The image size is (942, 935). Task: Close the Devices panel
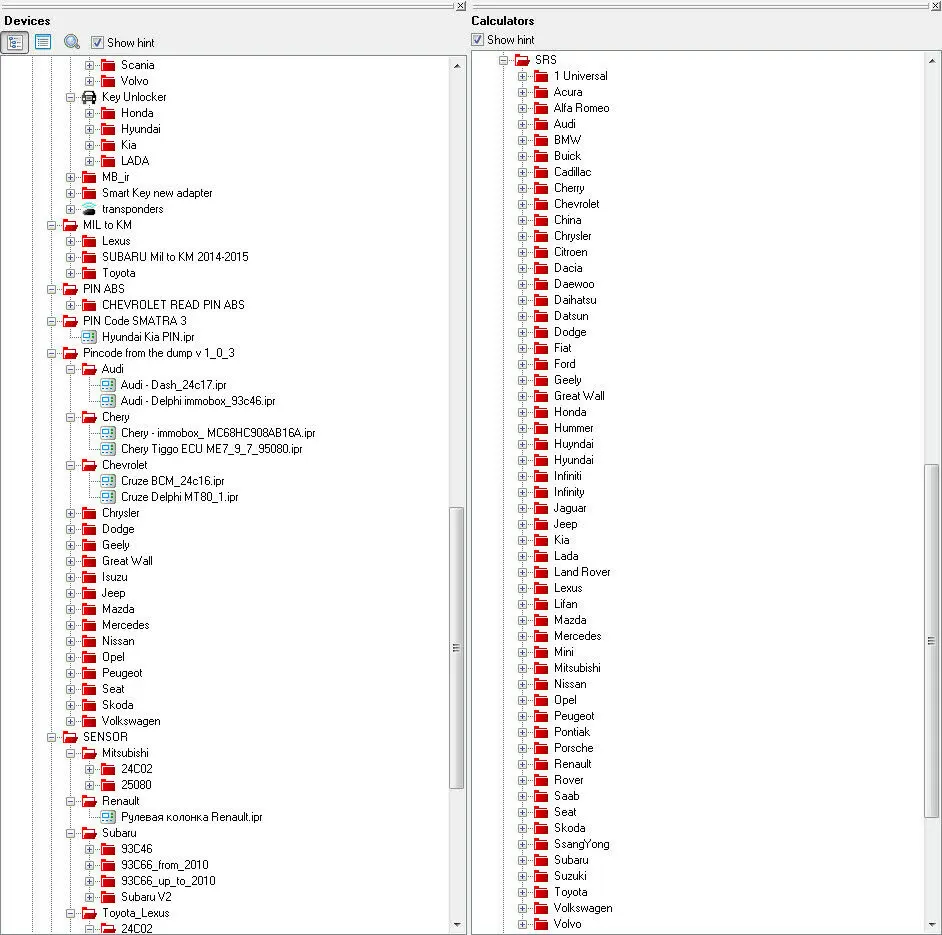(460, 5)
